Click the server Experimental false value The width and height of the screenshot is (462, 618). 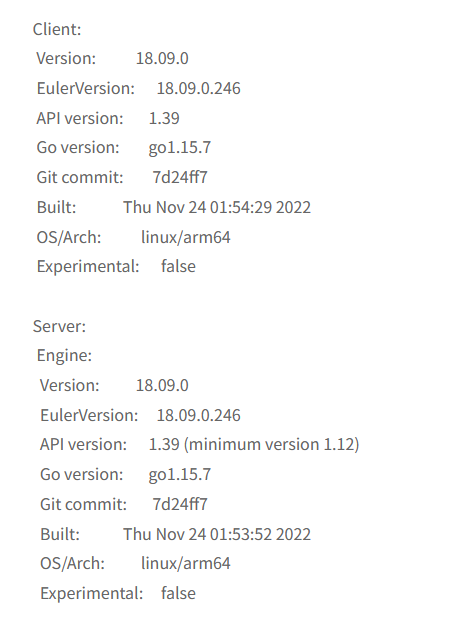pos(178,594)
